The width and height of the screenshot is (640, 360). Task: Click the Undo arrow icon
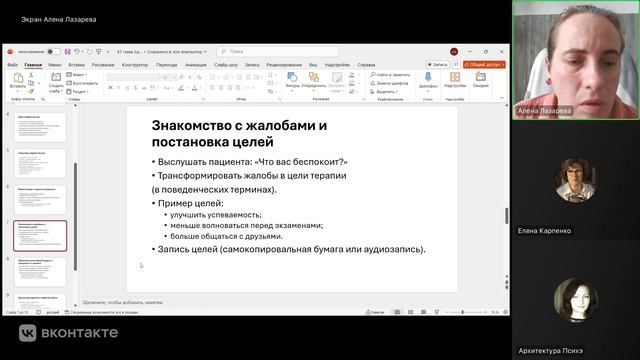77,51
